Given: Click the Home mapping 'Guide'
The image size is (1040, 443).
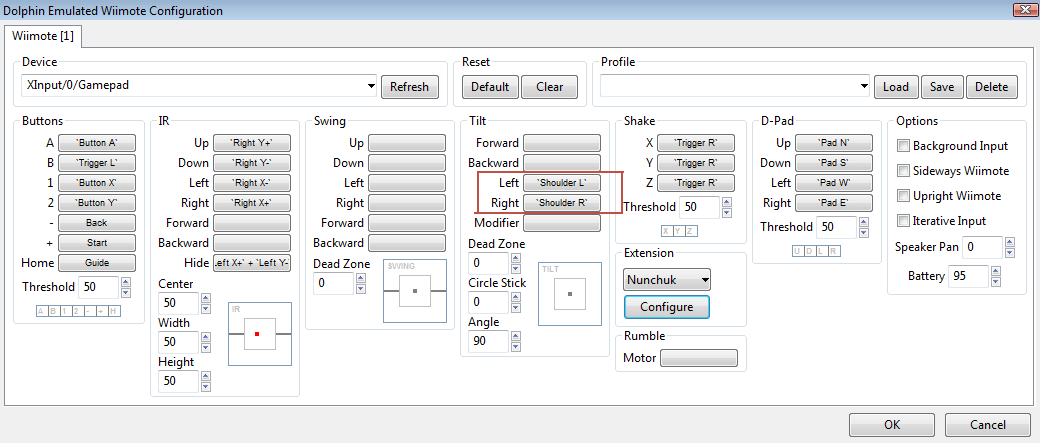Looking at the screenshot, I should tap(97, 263).
